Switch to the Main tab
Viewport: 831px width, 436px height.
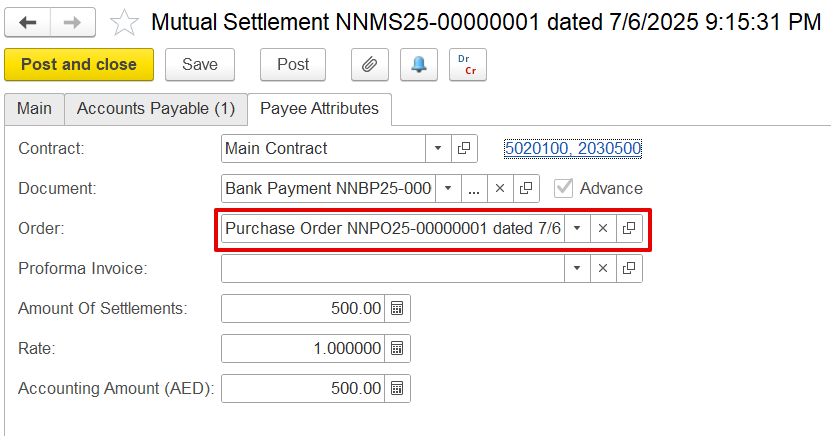[x=34, y=108]
